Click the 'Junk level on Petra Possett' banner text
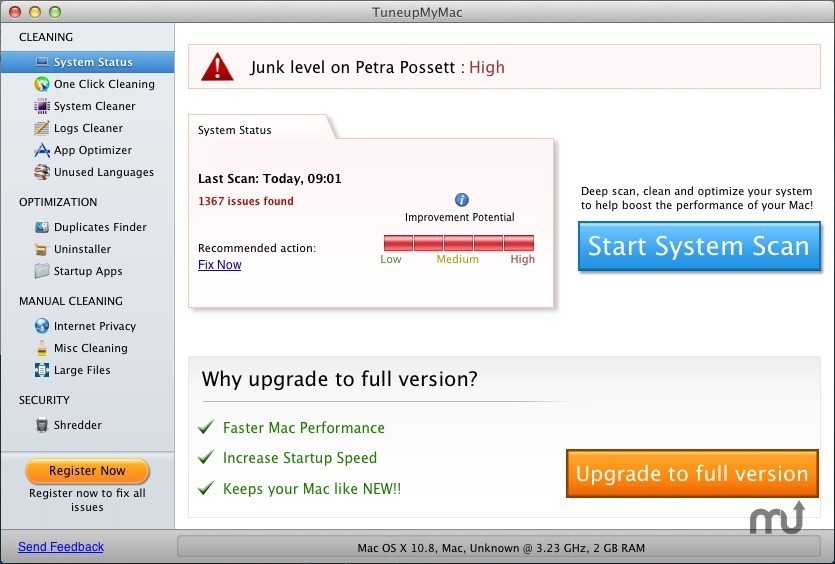This screenshot has height=564, width=835. (x=378, y=67)
